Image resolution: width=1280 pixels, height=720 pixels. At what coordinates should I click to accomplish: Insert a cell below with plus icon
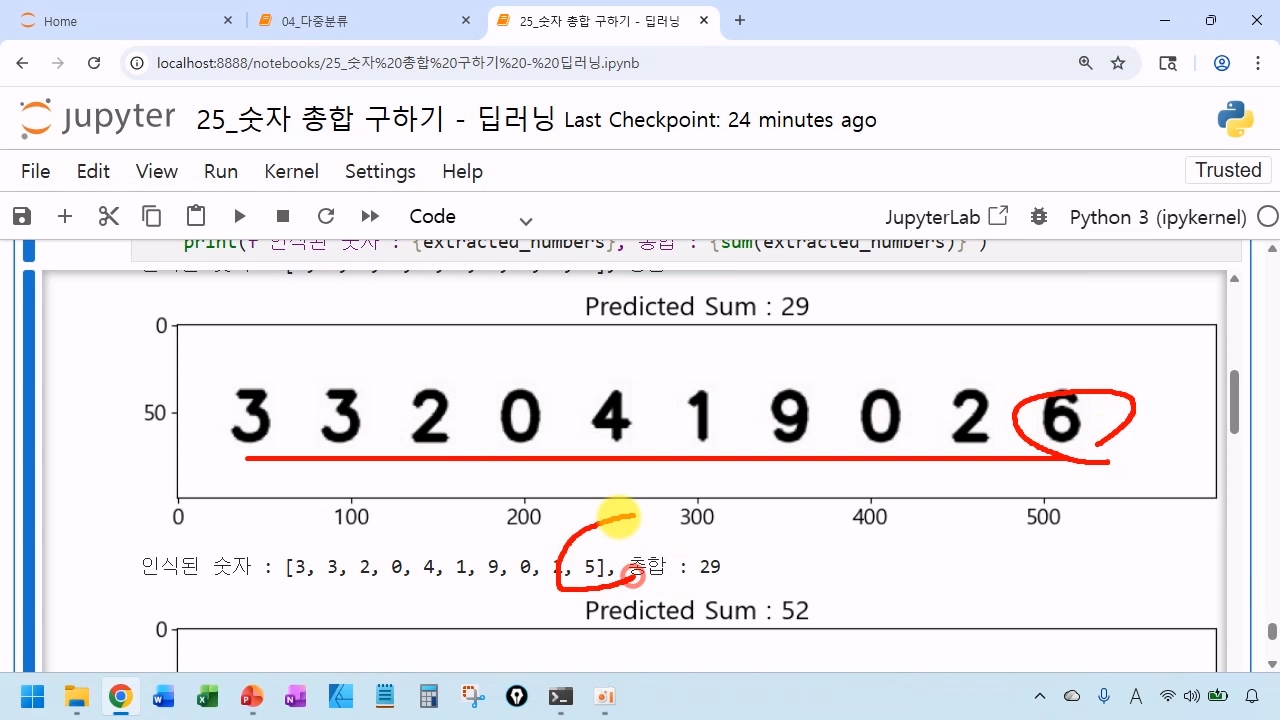[65, 216]
